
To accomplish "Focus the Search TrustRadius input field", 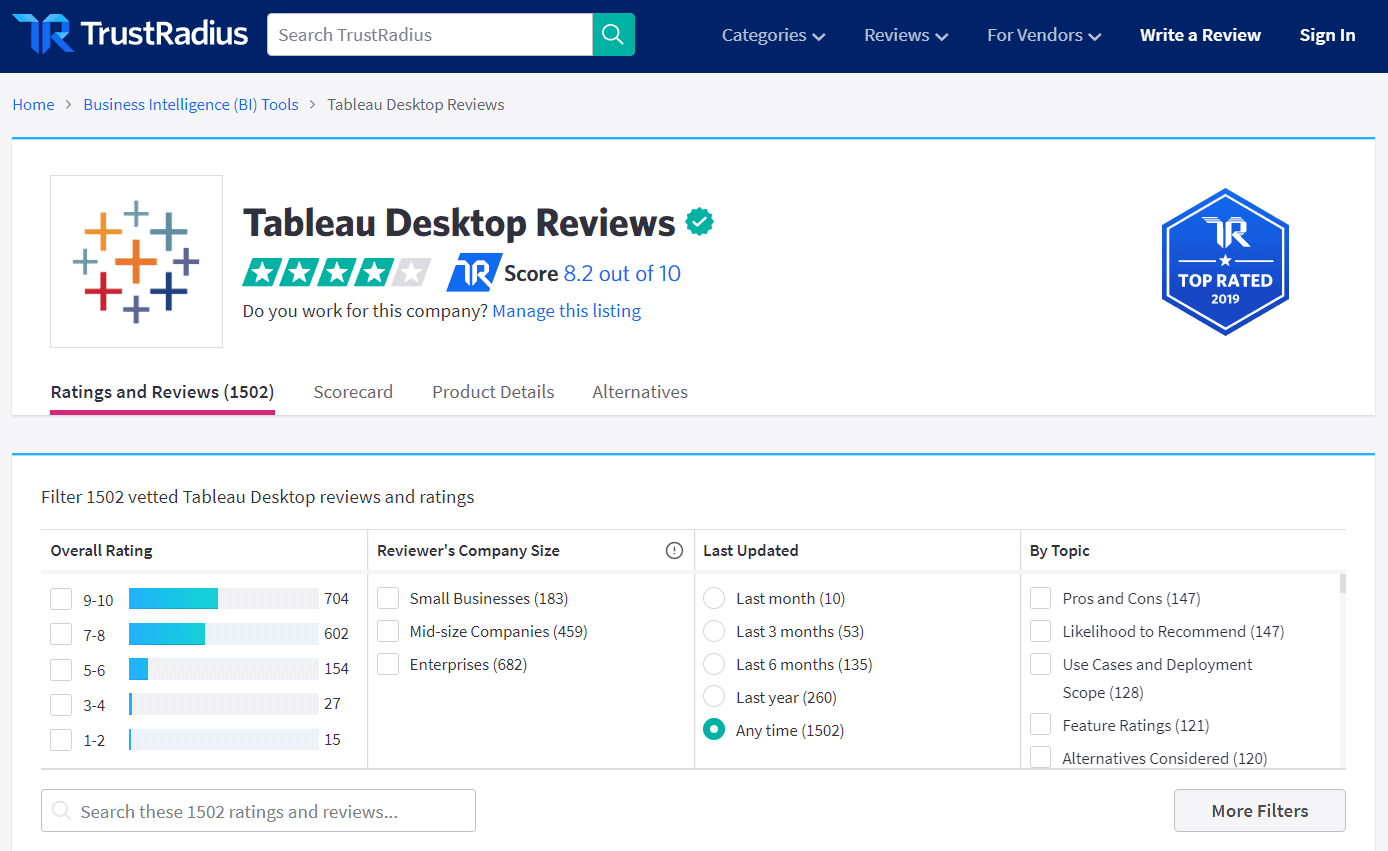I will tap(430, 35).
